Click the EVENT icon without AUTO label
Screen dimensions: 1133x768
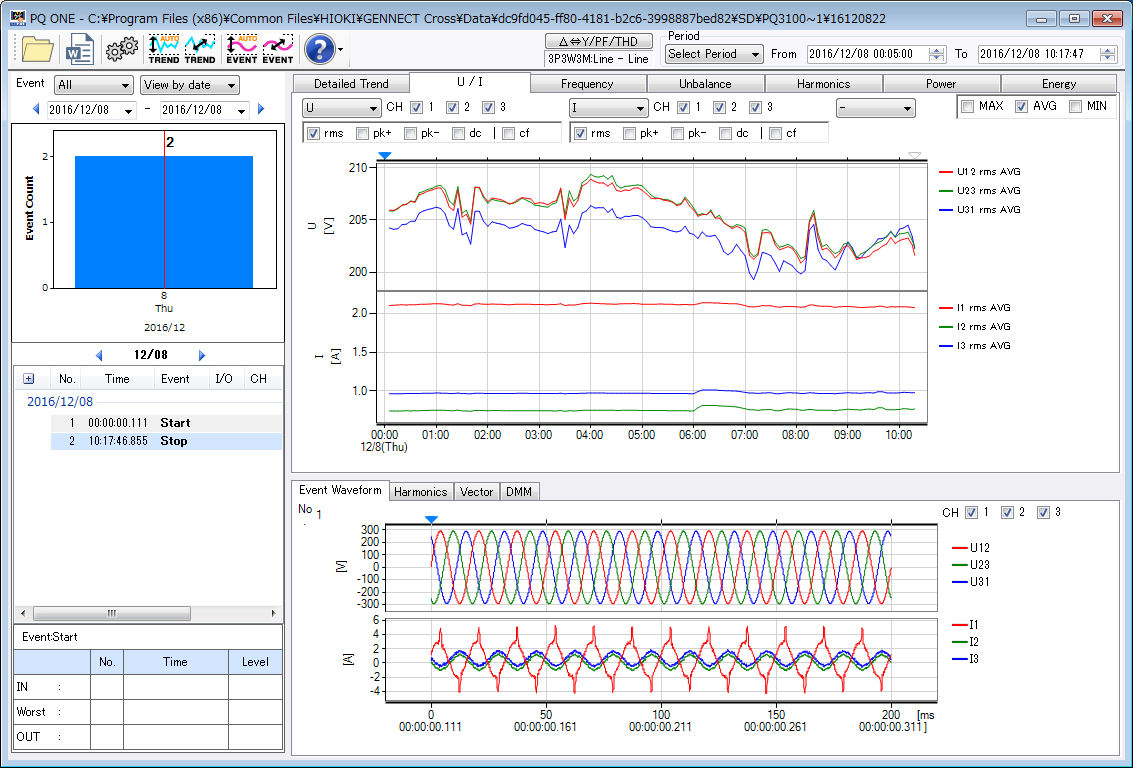(x=278, y=49)
